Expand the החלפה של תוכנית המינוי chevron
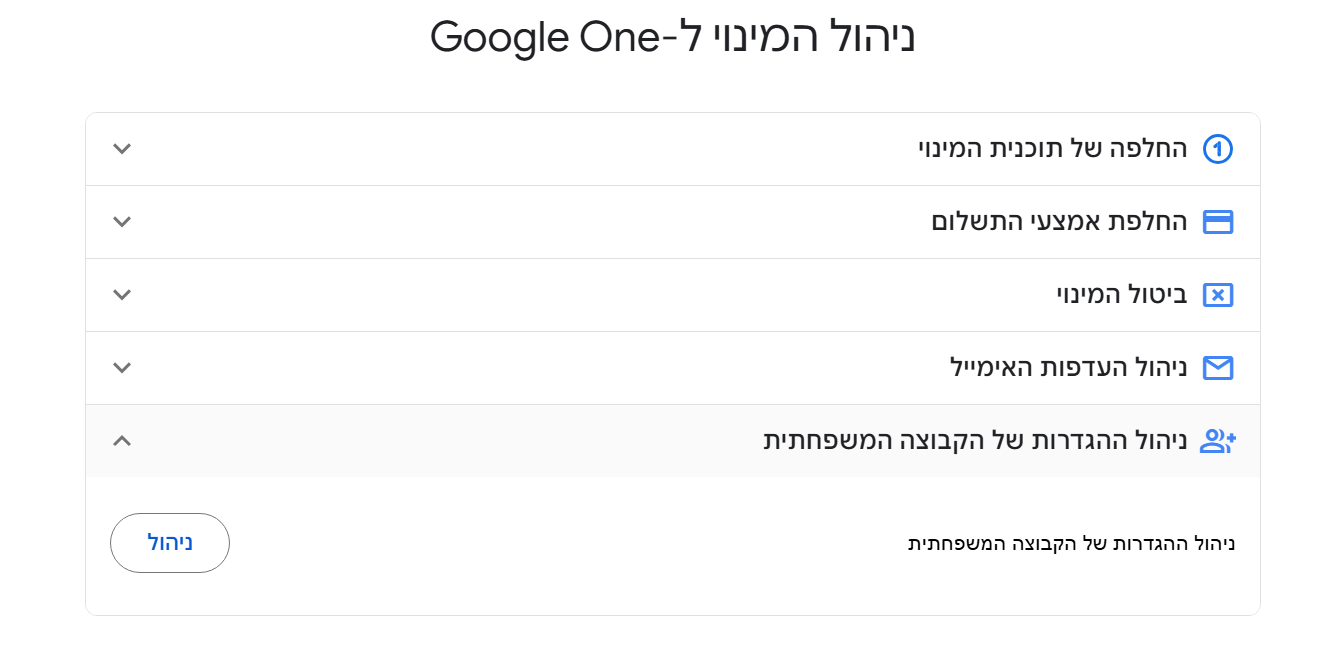The image size is (1330, 648). click(x=122, y=149)
